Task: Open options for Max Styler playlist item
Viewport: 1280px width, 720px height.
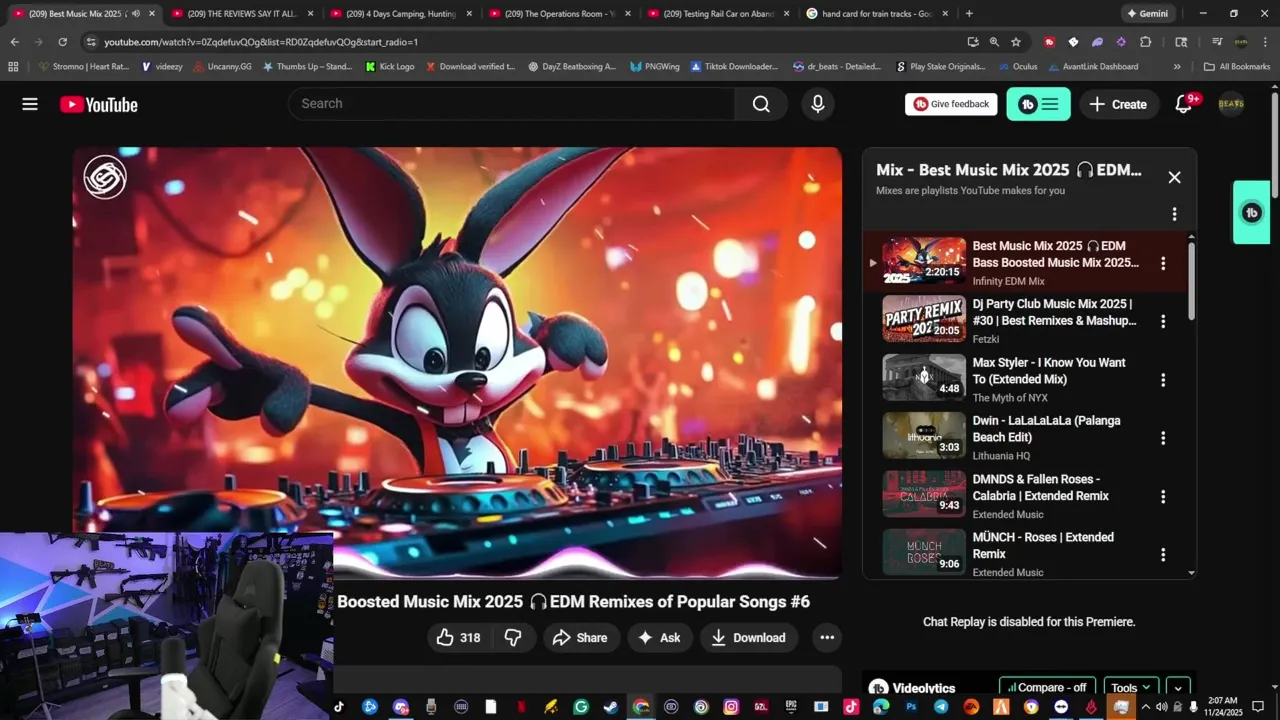Action: click(x=1162, y=380)
